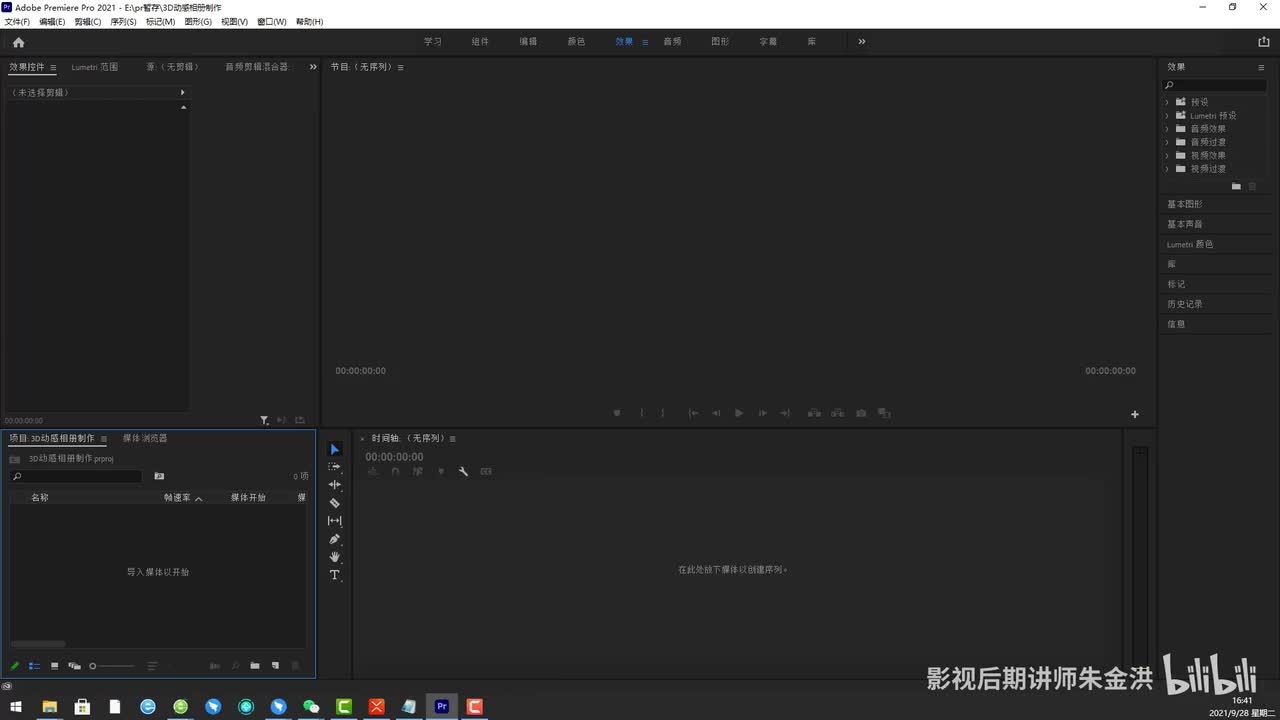
Task: Toggle captions track options icon in timeline
Action: click(x=486, y=471)
